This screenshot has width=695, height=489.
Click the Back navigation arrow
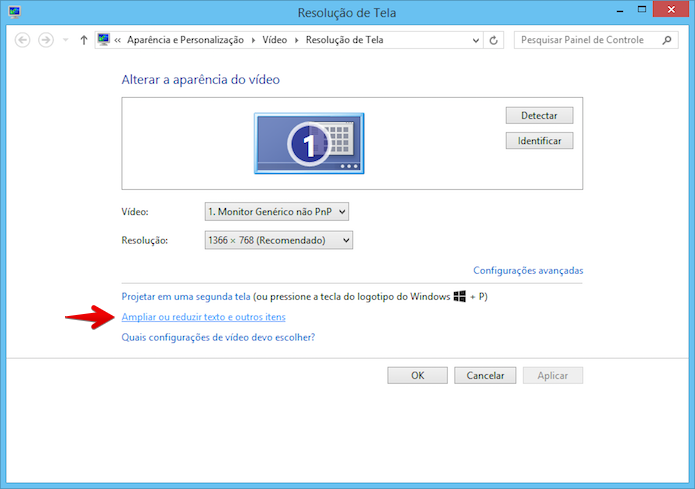[x=23, y=40]
